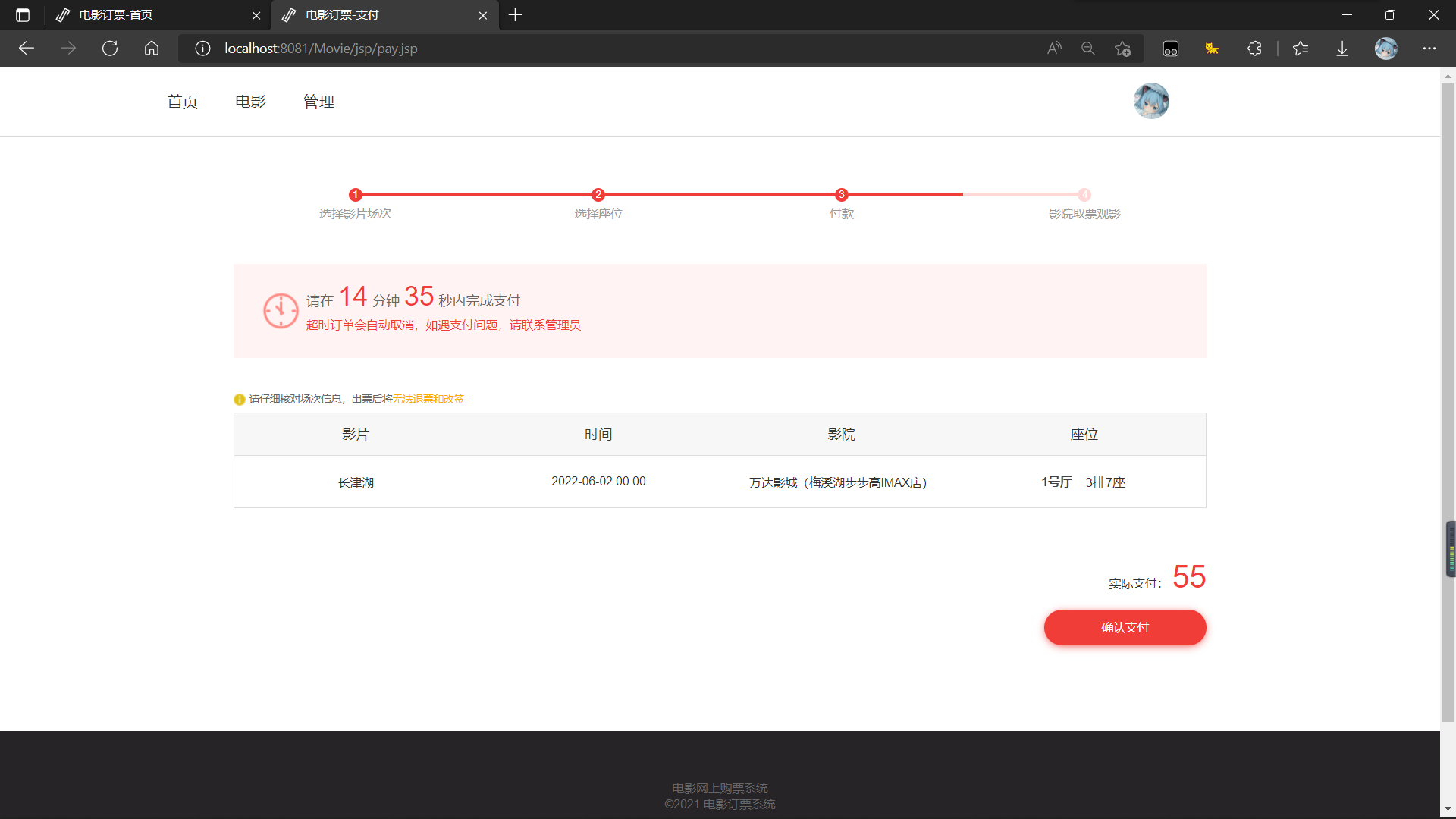
Task: Start Read Aloud from the address bar
Action: point(1053,48)
